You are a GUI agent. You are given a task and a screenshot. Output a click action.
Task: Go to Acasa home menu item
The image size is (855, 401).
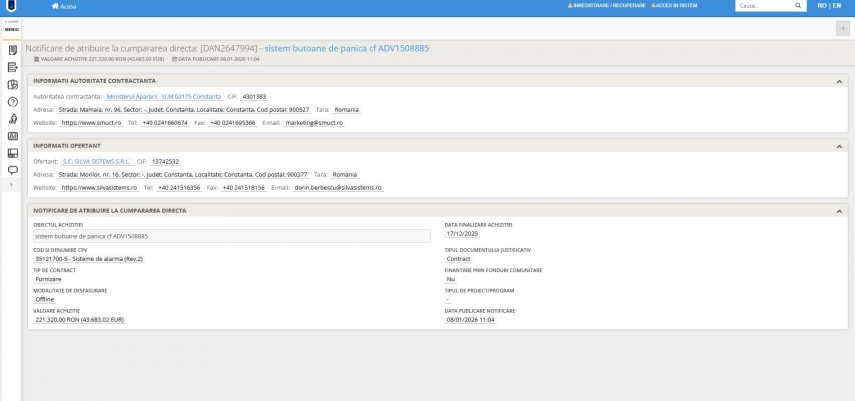pos(66,6)
